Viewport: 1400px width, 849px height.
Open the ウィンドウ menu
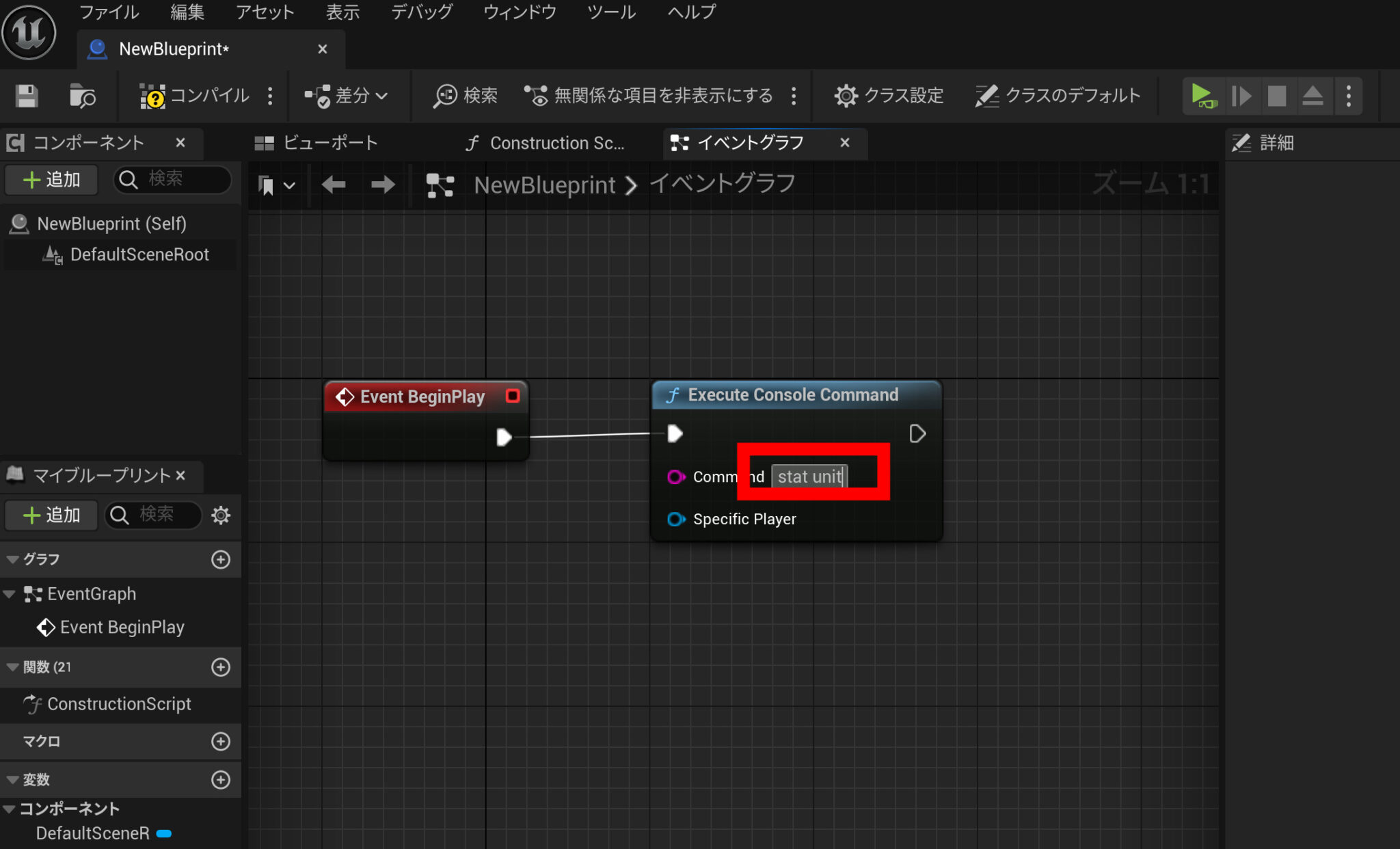[519, 12]
